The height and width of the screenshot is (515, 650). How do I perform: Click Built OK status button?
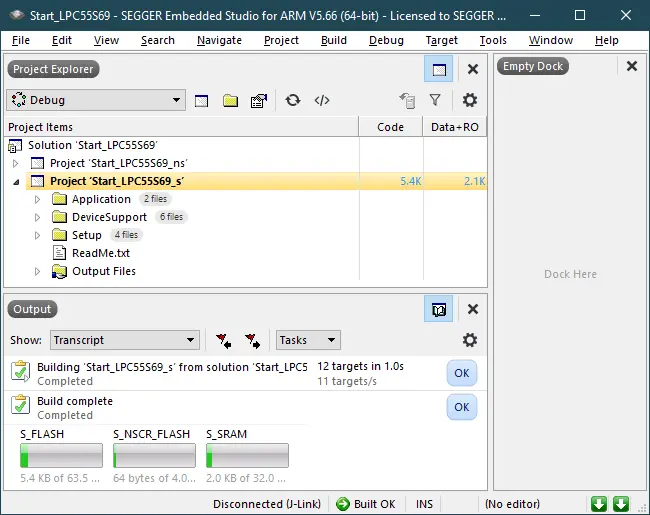tap(365, 504)
